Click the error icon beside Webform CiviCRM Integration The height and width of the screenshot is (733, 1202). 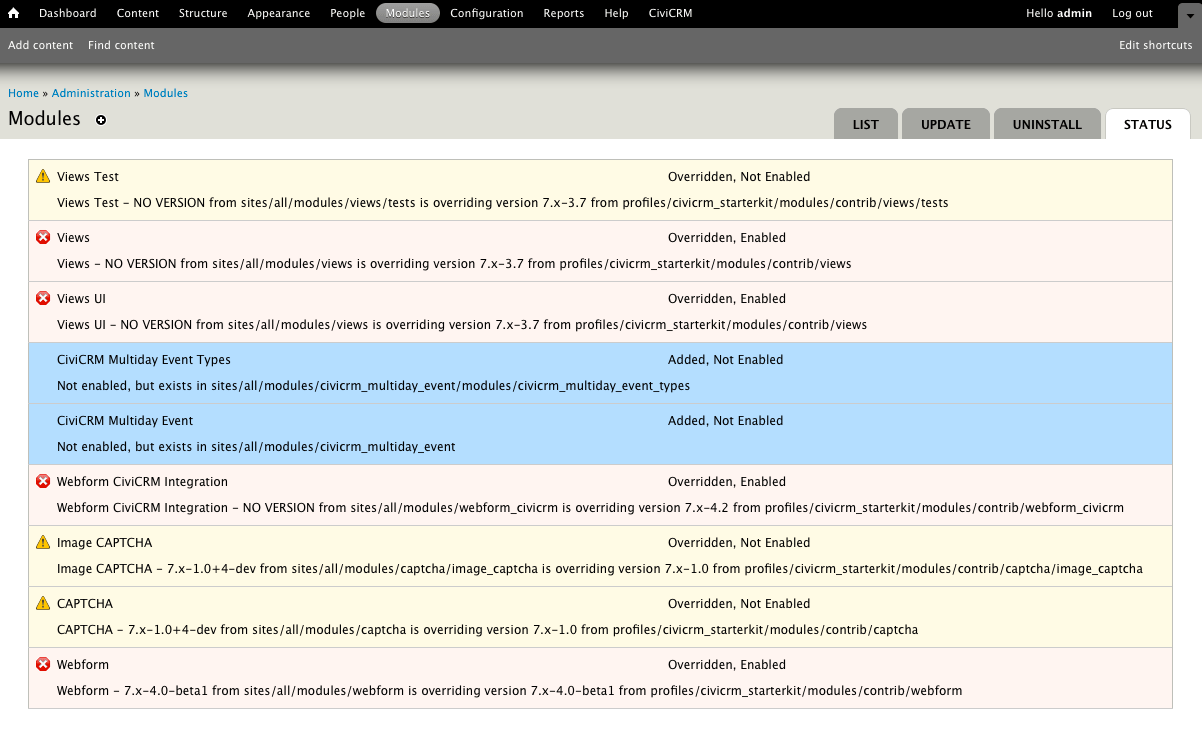(42, 481)
